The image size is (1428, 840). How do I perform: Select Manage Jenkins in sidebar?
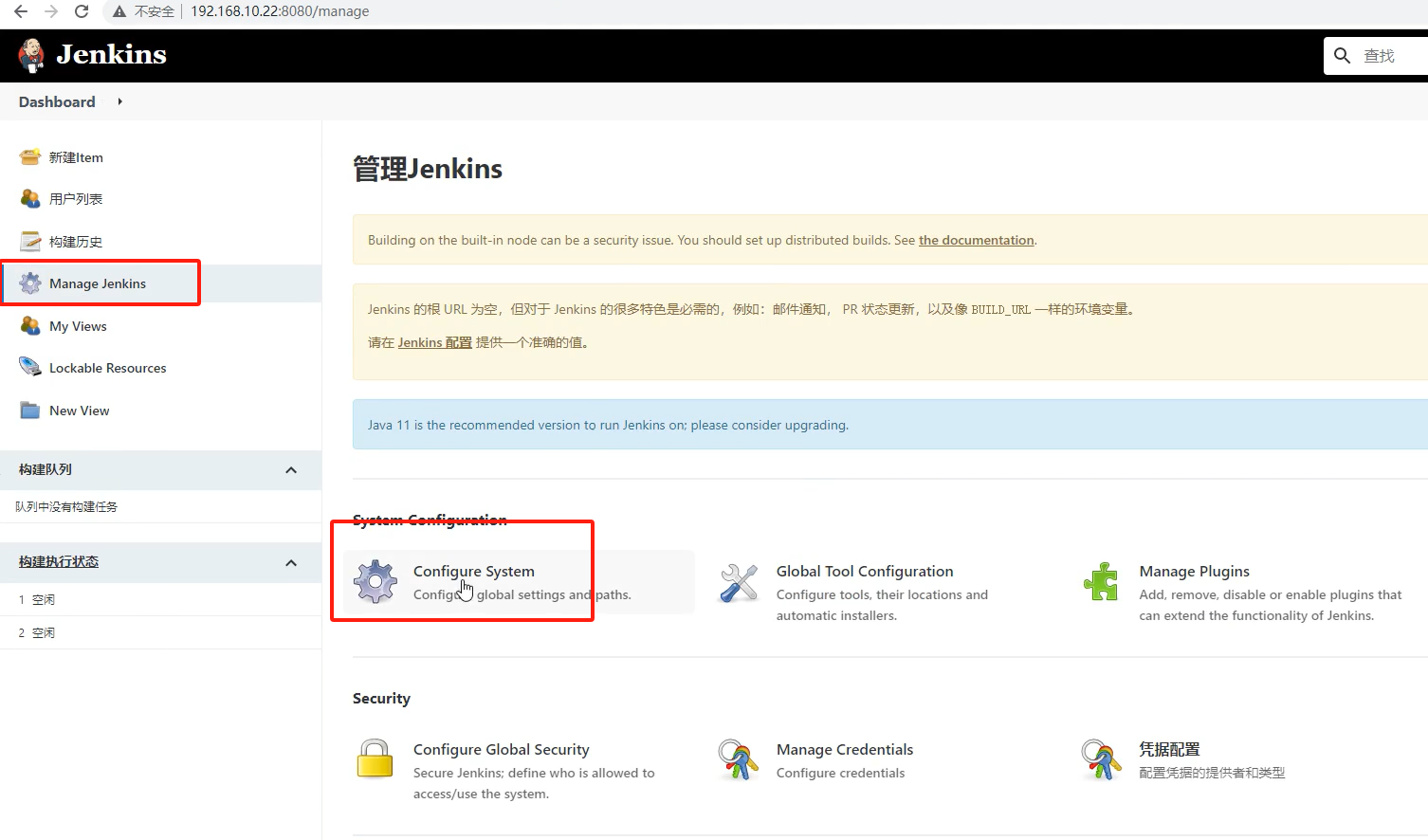click(x=98, y=283)
